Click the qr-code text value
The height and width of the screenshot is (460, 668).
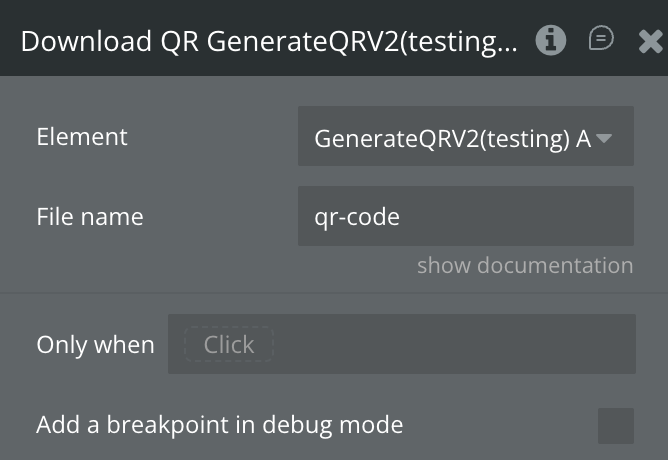tap(357, 216)
